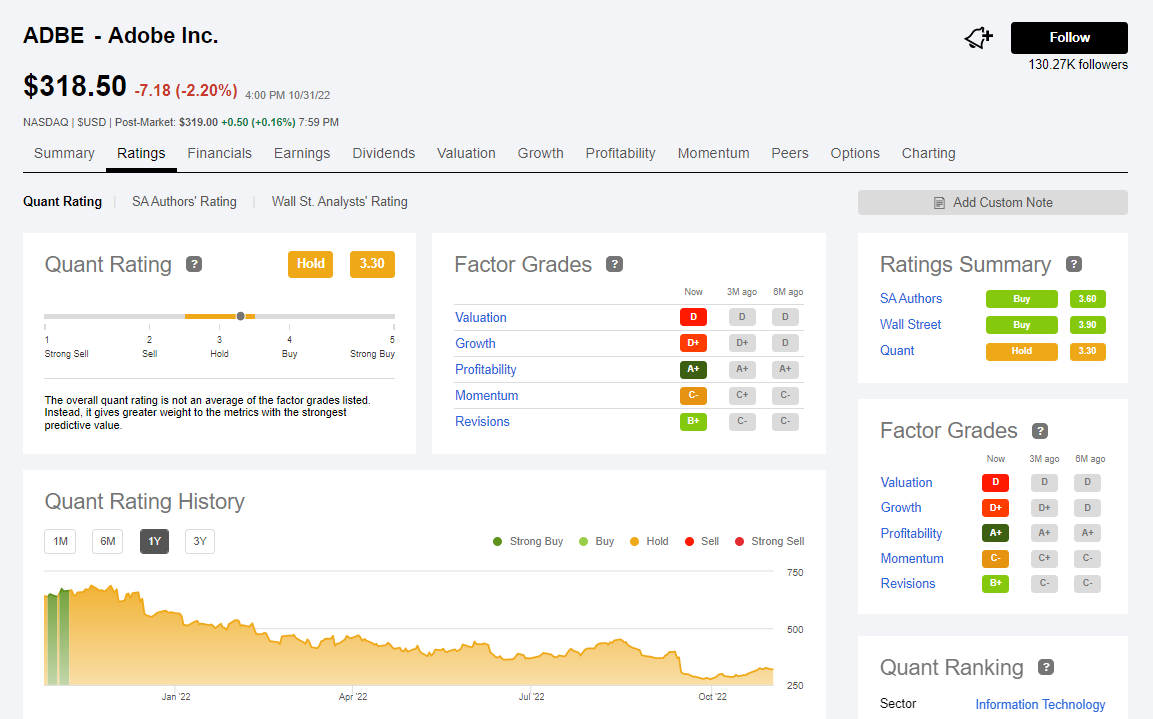Click the 3.60 SA Authors score badge

pyautogui.click(x=1088, y=298)
